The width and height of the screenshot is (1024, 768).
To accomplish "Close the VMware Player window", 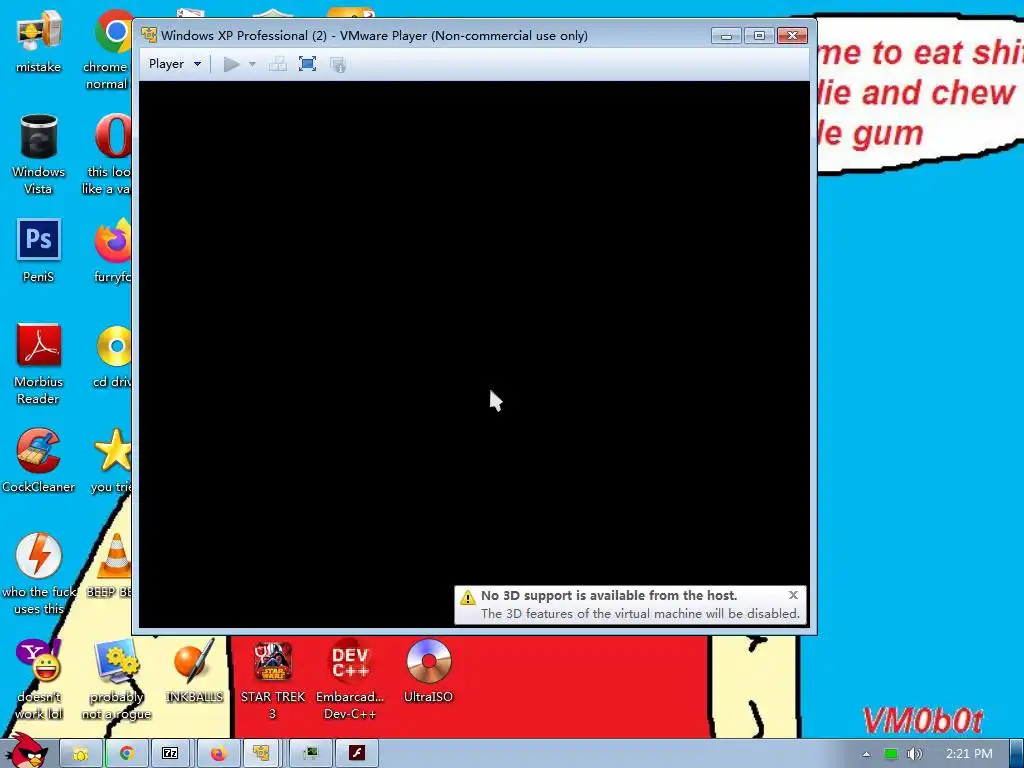I will click(x=792, y=35).
